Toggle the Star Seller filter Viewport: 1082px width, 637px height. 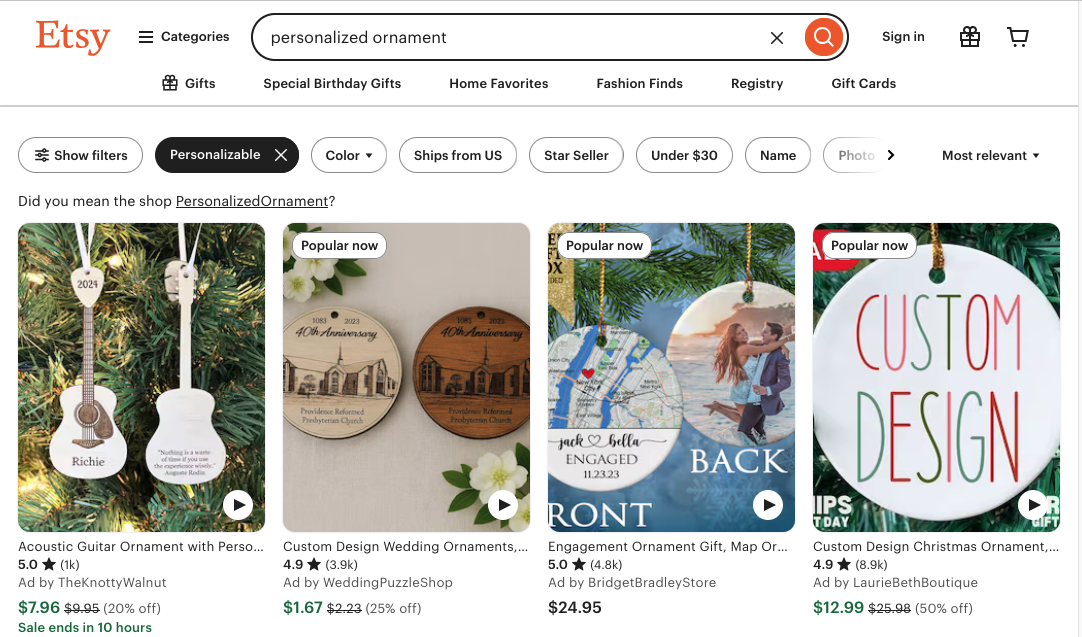point(576,155)
